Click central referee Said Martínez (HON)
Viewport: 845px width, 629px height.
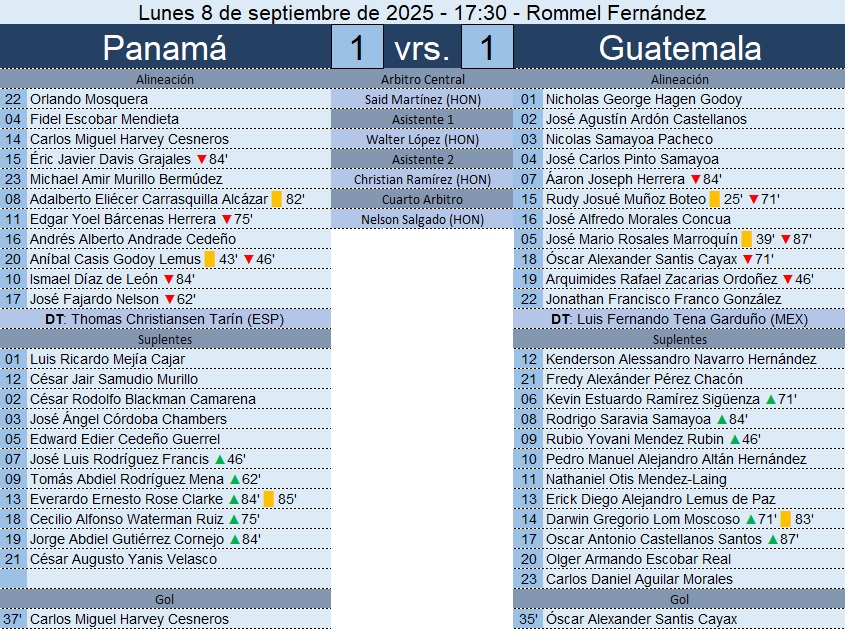[x=422, y=99]
